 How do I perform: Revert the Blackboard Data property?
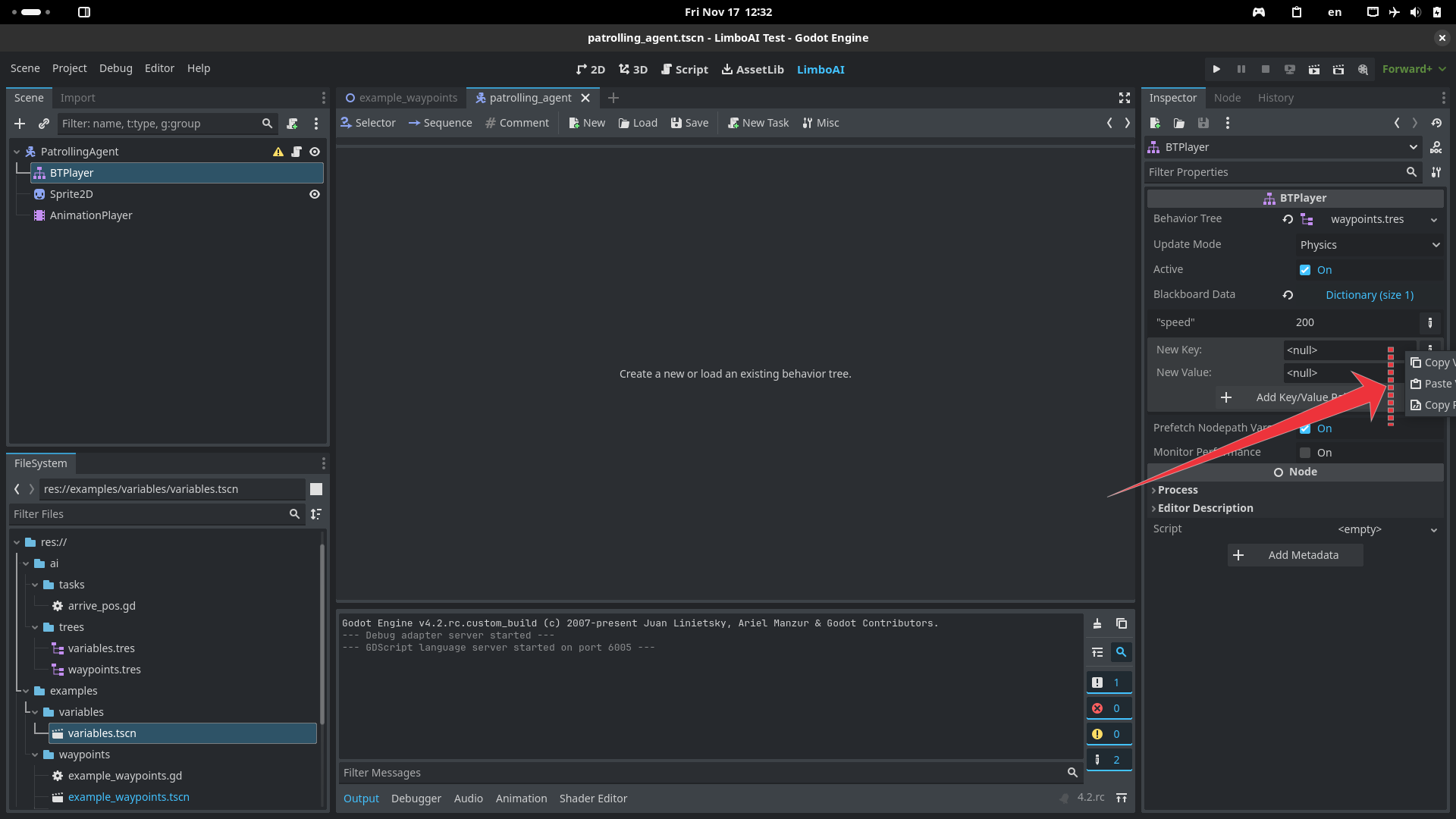[1288, 295]
